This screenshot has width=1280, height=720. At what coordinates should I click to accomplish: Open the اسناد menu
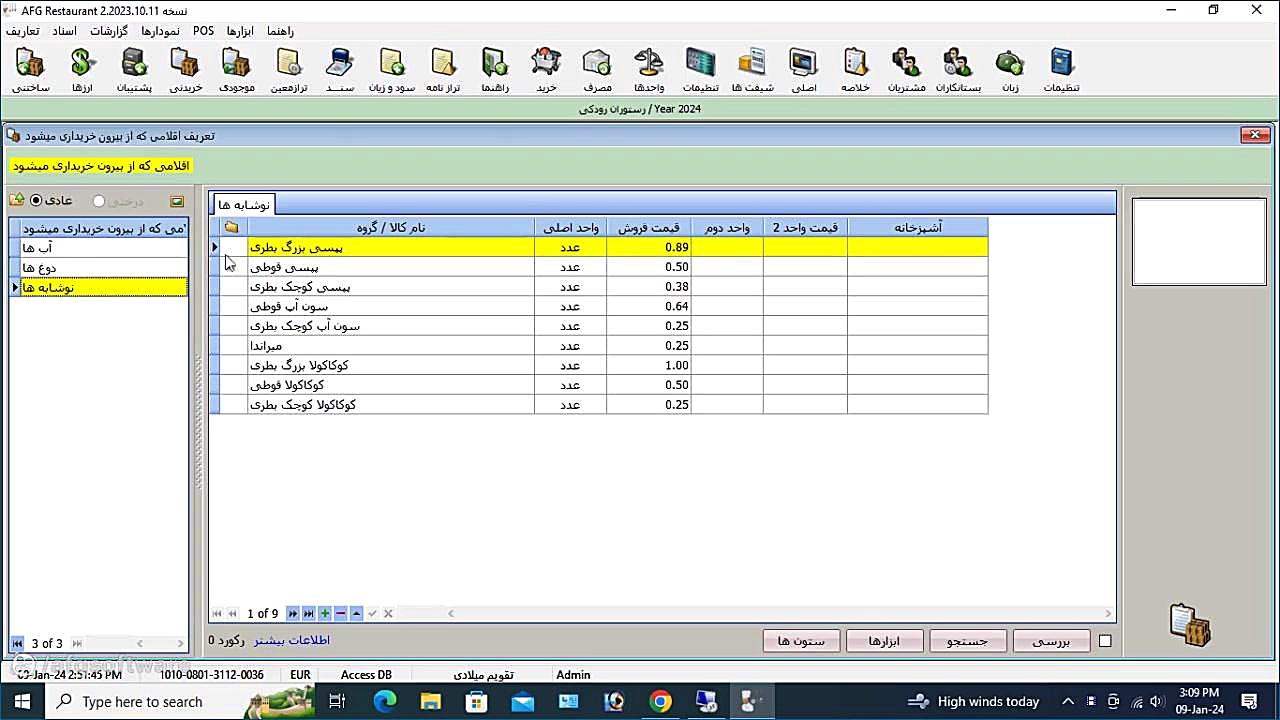pyautogui.click(x=64, y=31)
